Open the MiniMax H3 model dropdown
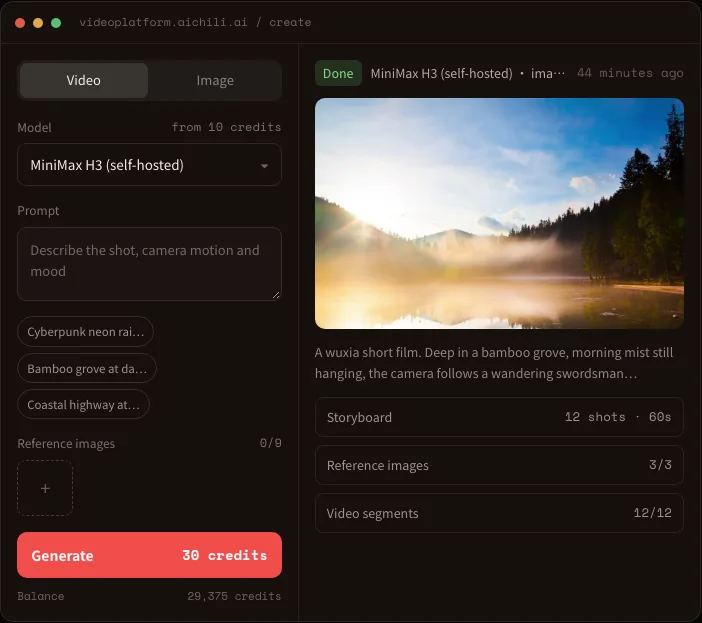The height and width of the screenshot is (623, 702). (149, 165)
